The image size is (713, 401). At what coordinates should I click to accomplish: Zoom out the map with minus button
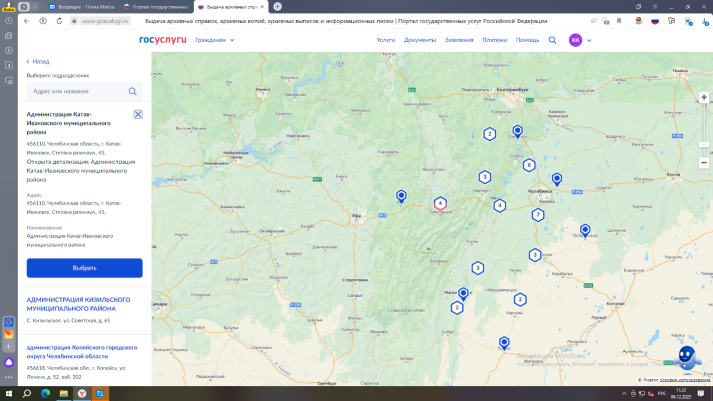point(703,161)
